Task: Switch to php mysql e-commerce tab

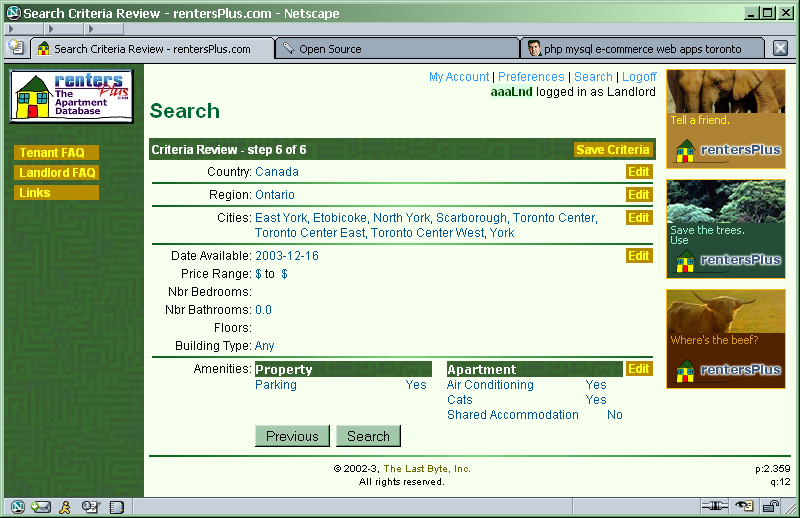Action: click(x=640, y=48)
